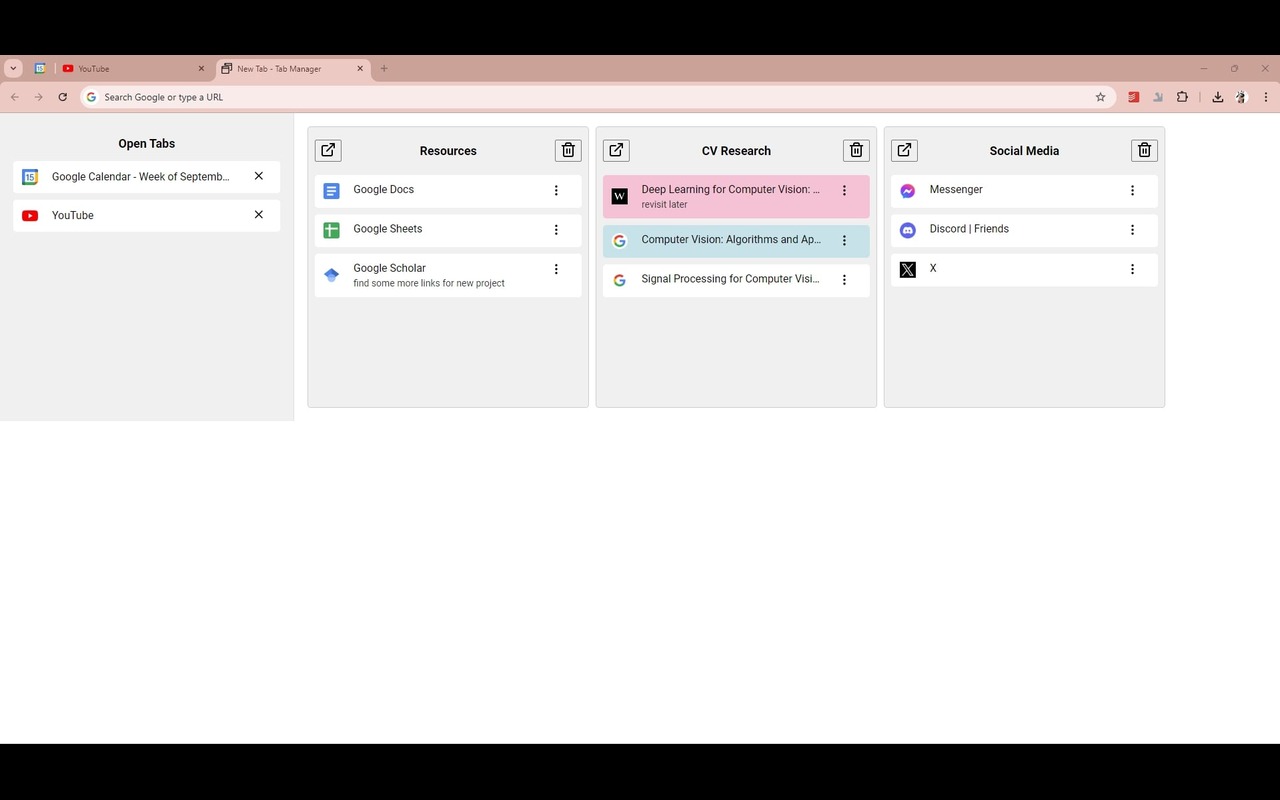
Task: Select Google Calendar - Week of September entry
Action: 146,177
